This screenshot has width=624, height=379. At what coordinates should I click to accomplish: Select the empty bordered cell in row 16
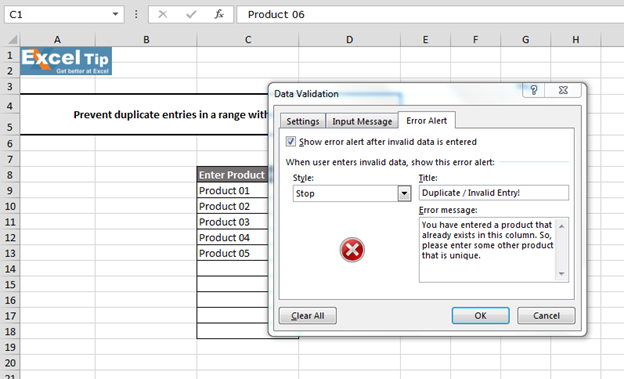(232, 300)
